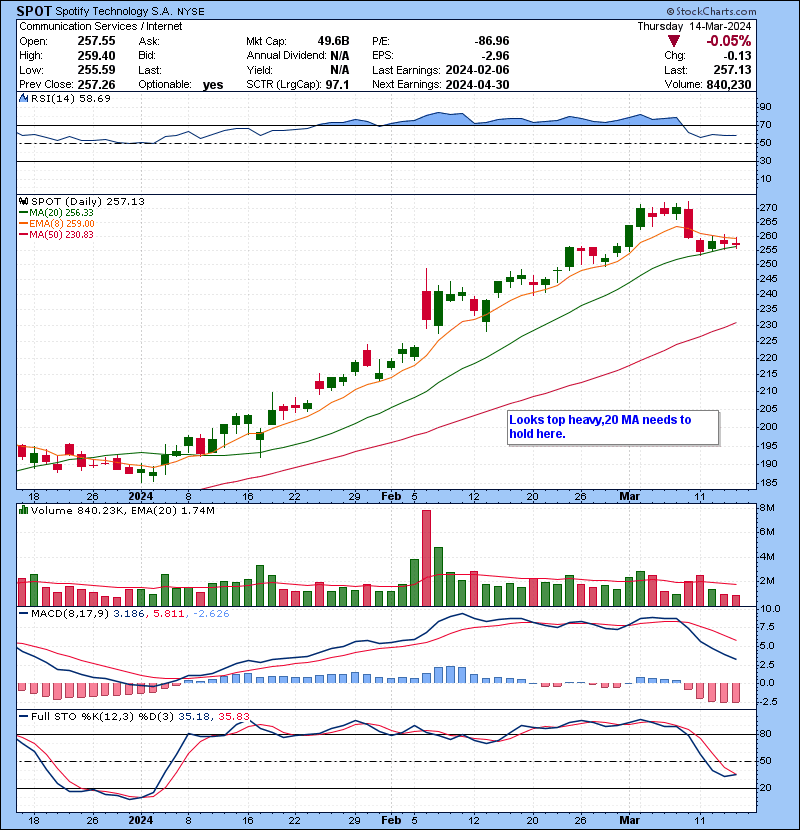This screenshot has width=800, height=830.
Task: Click the 90 tick on the RSI axis
Action: (766, 107)
